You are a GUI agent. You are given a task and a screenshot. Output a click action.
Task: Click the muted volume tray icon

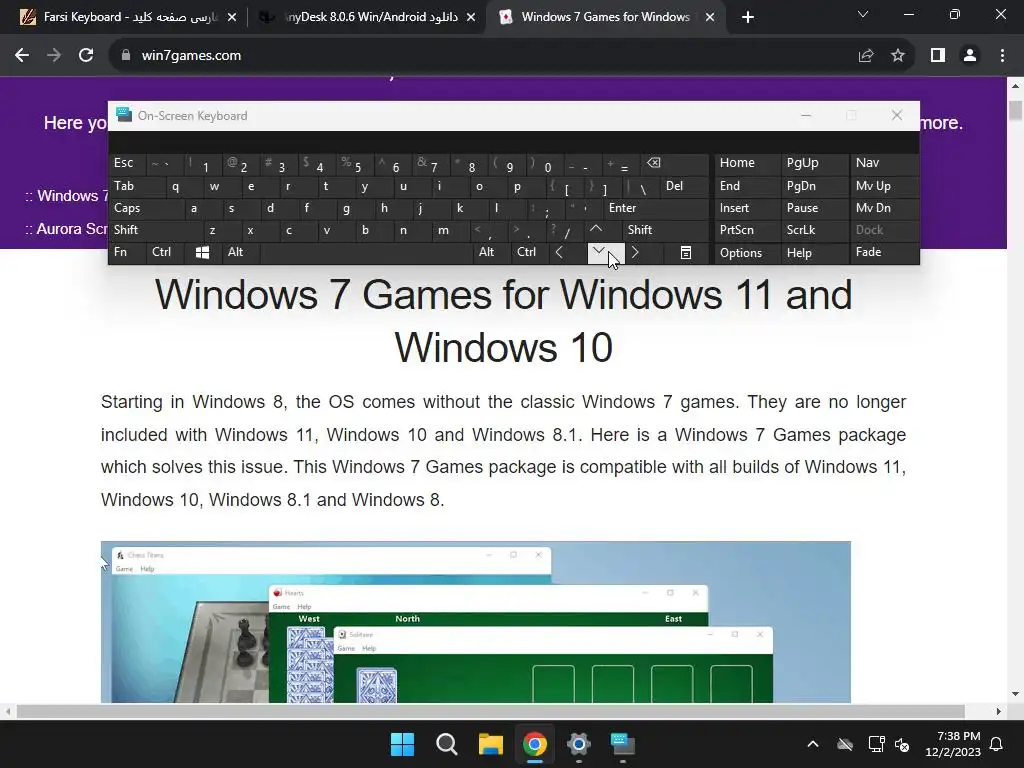coord(902,744)
